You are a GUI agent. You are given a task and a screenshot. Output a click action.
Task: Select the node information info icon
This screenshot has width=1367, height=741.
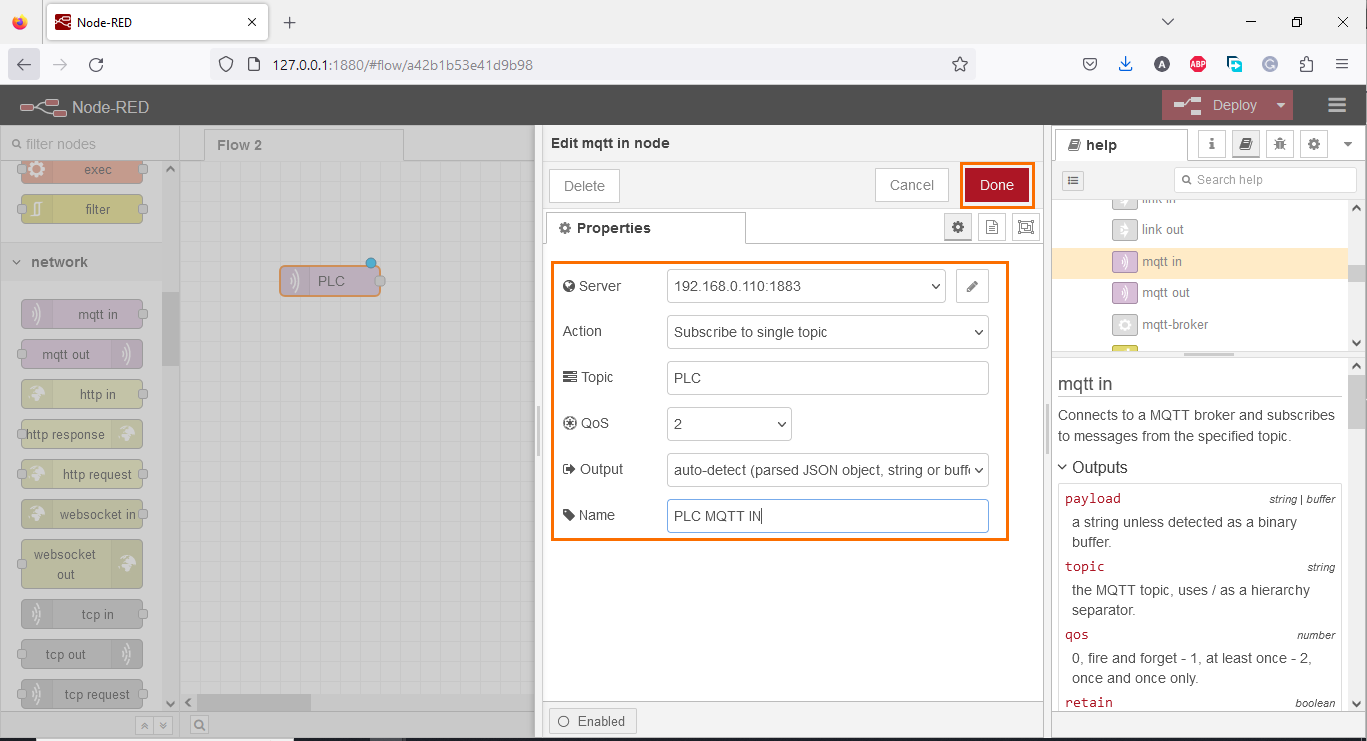[x=1211, y=144]
